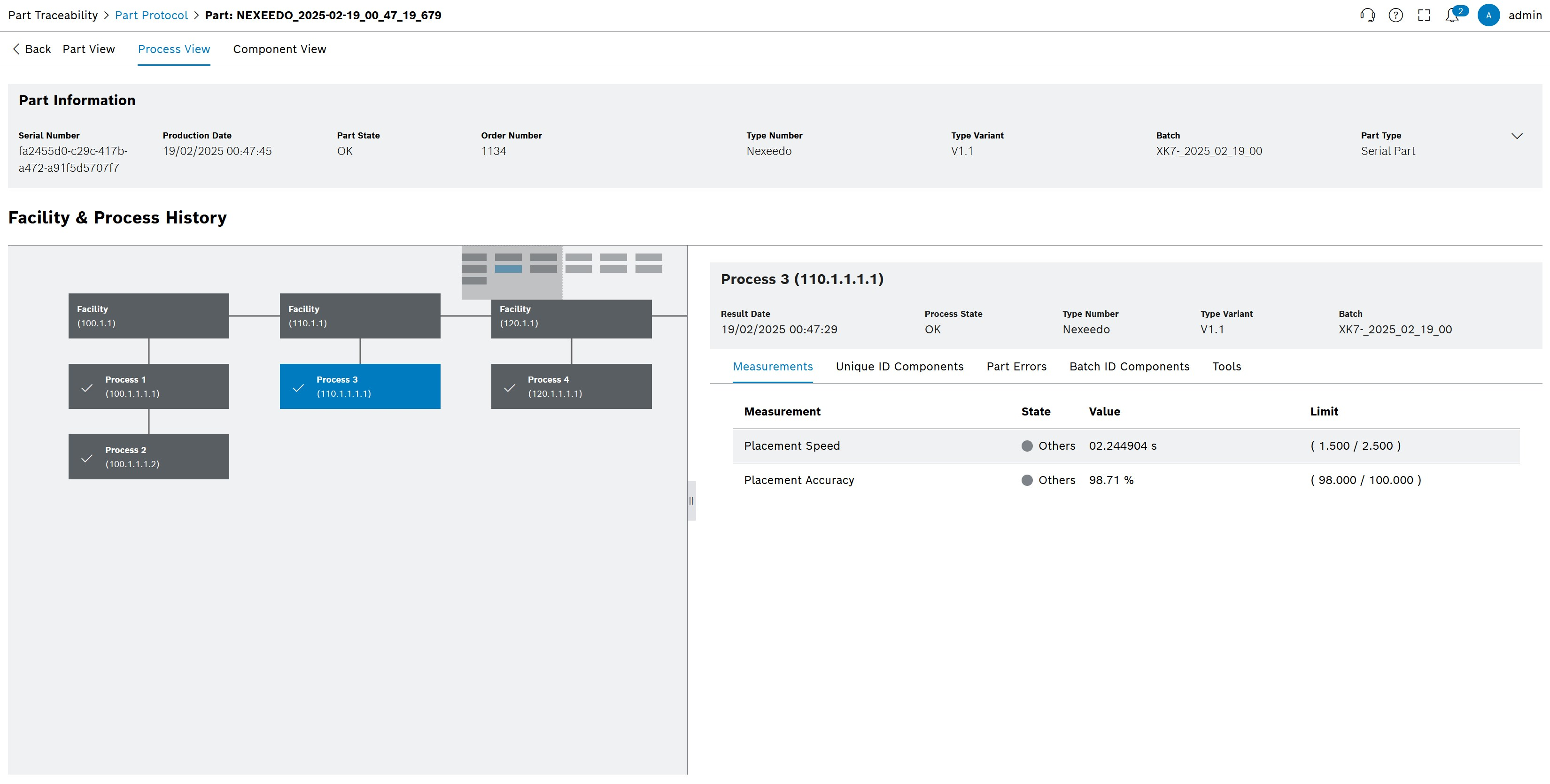Click the panel splitter handle

click(691, 501)
